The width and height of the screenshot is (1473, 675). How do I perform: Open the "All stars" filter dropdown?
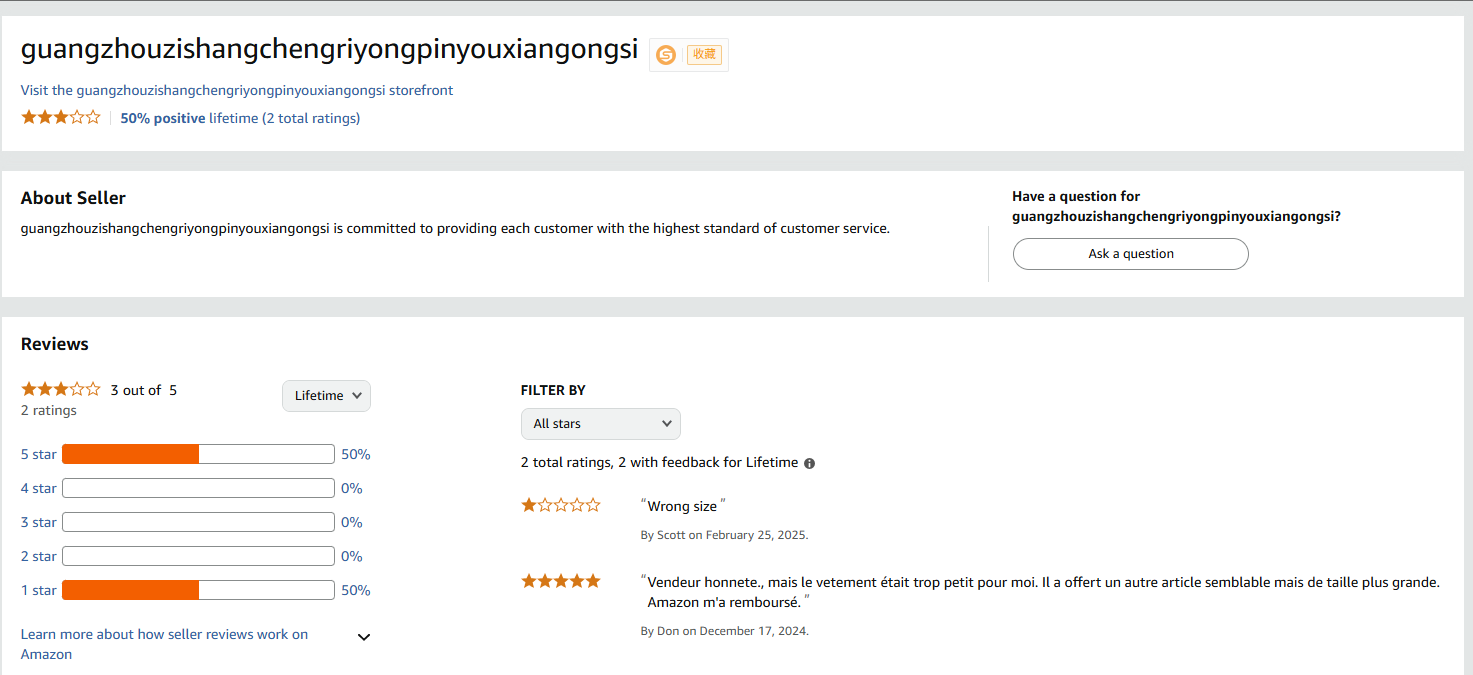(x=600, y=423)
